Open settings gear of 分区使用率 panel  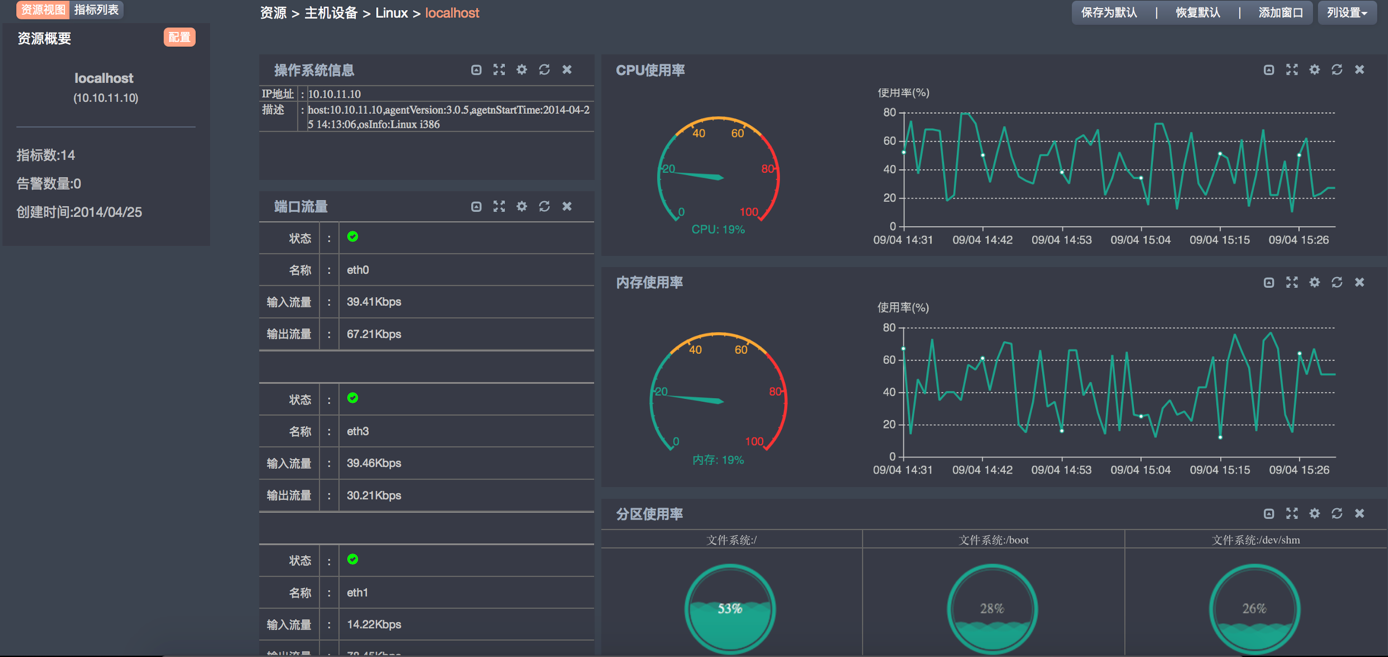pyautogui.click(x=1314, y=514)
